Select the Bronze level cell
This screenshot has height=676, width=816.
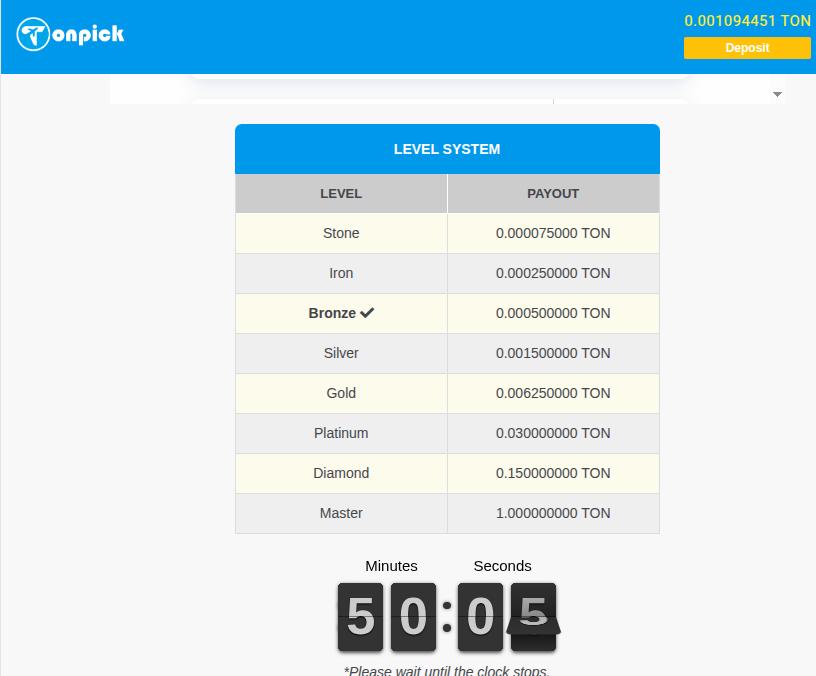click(341, 313)
